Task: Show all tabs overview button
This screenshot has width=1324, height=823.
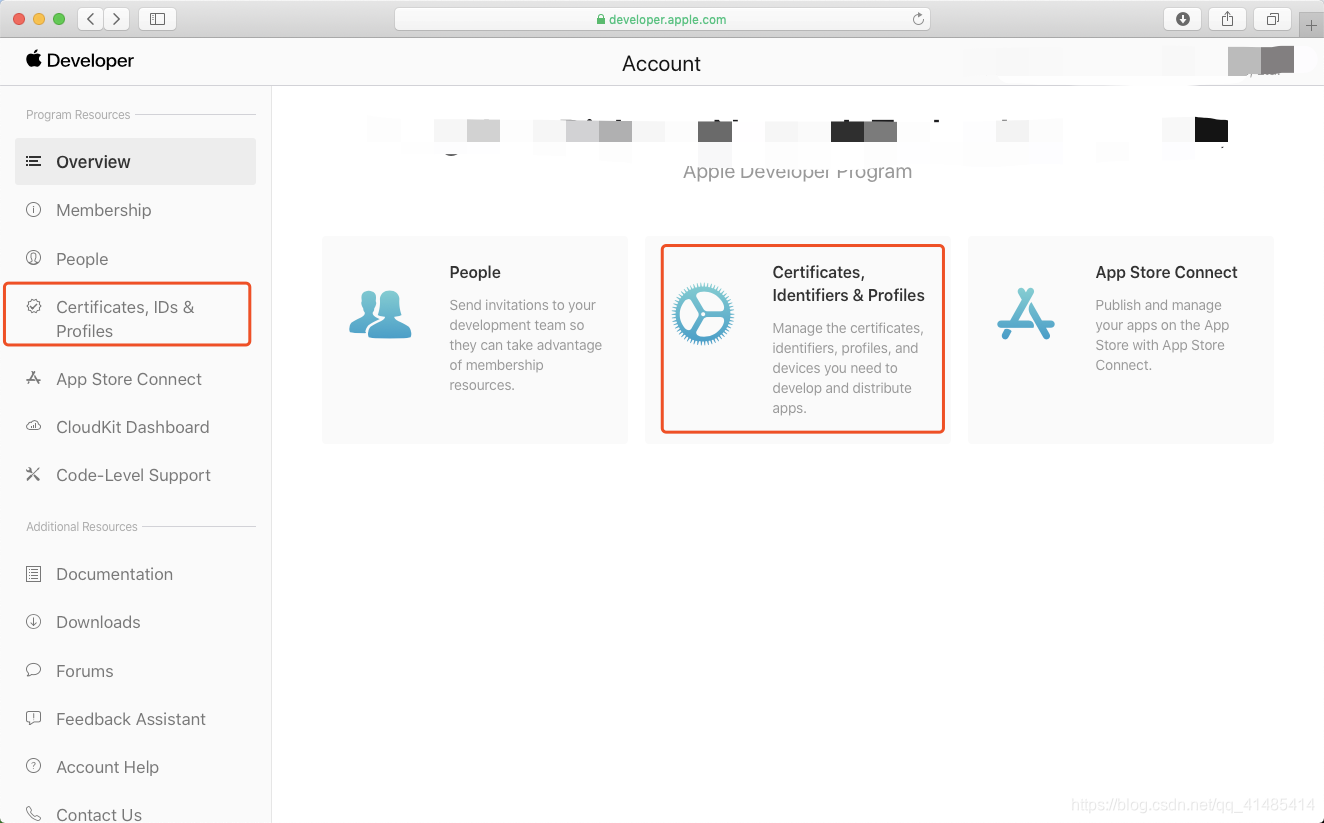Action: click(1272, 19)
